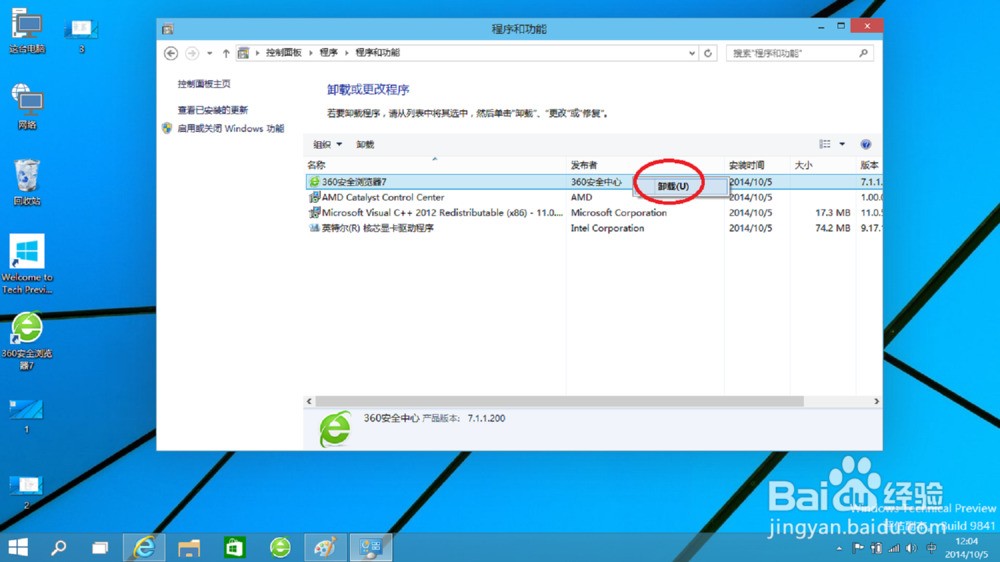Select 360安全浏览器7 program row
Screen dimensions: 1000x562
[x=593, y=182]
